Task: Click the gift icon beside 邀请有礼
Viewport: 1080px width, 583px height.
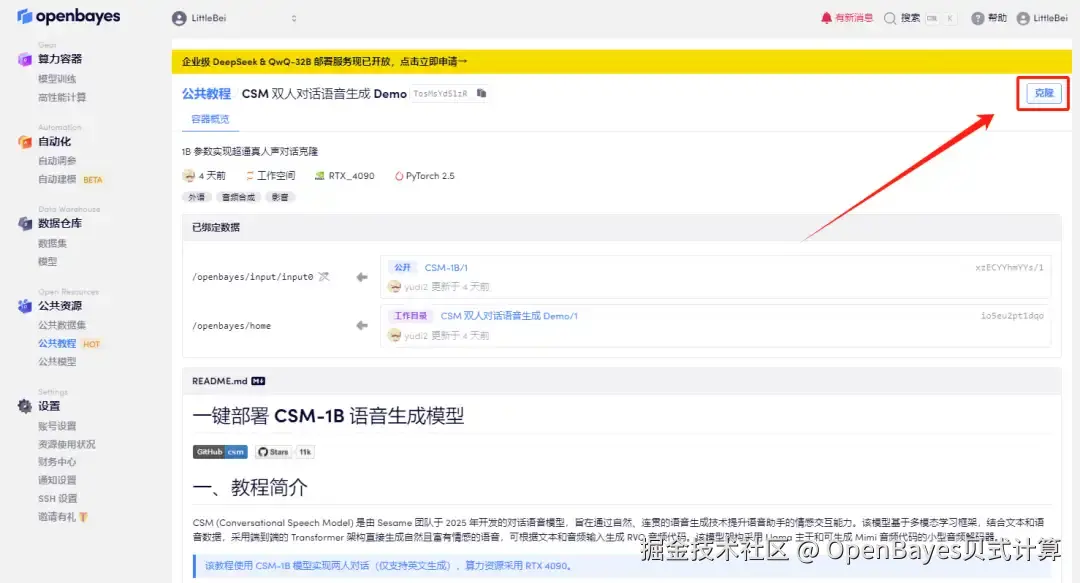Action: (x=83, y=517)
